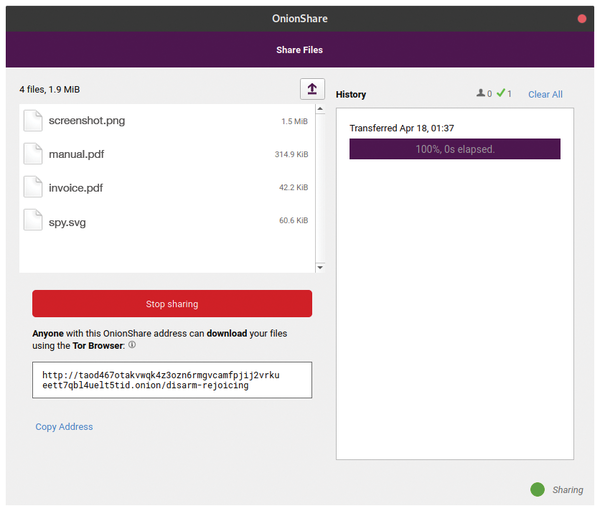
Task: Click the manual.pdf file icon
Action: [33, 154]
